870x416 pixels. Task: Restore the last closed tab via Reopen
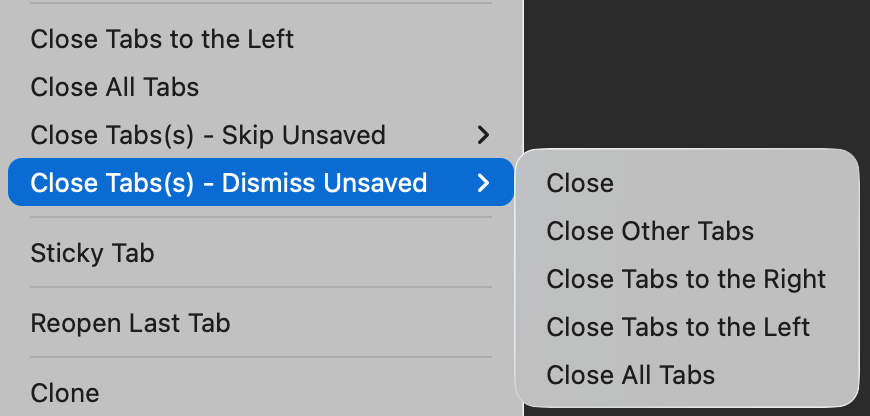tap(130, 324)
